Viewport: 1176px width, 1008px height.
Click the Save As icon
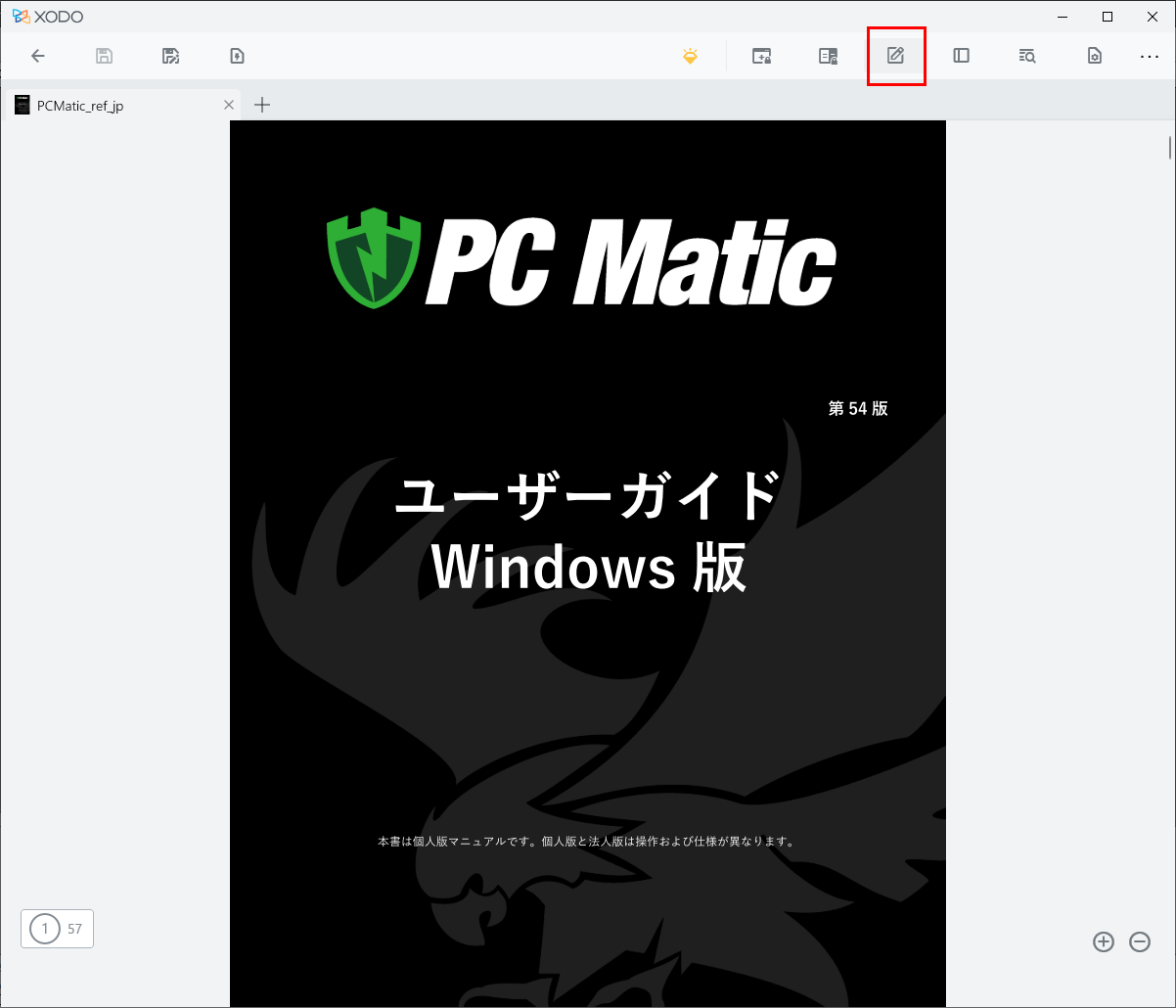click(x=171, y=56)
